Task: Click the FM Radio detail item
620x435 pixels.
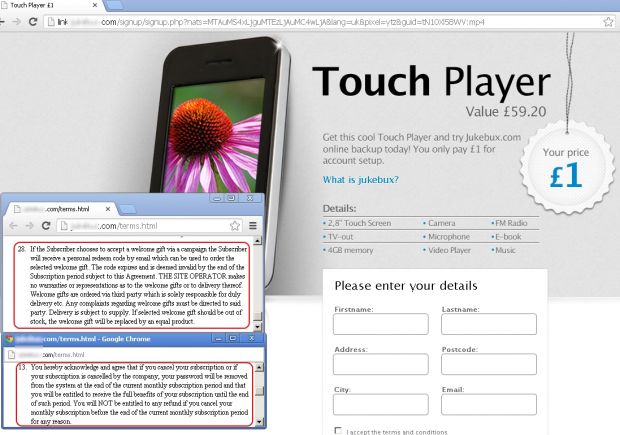Action: 509,223
